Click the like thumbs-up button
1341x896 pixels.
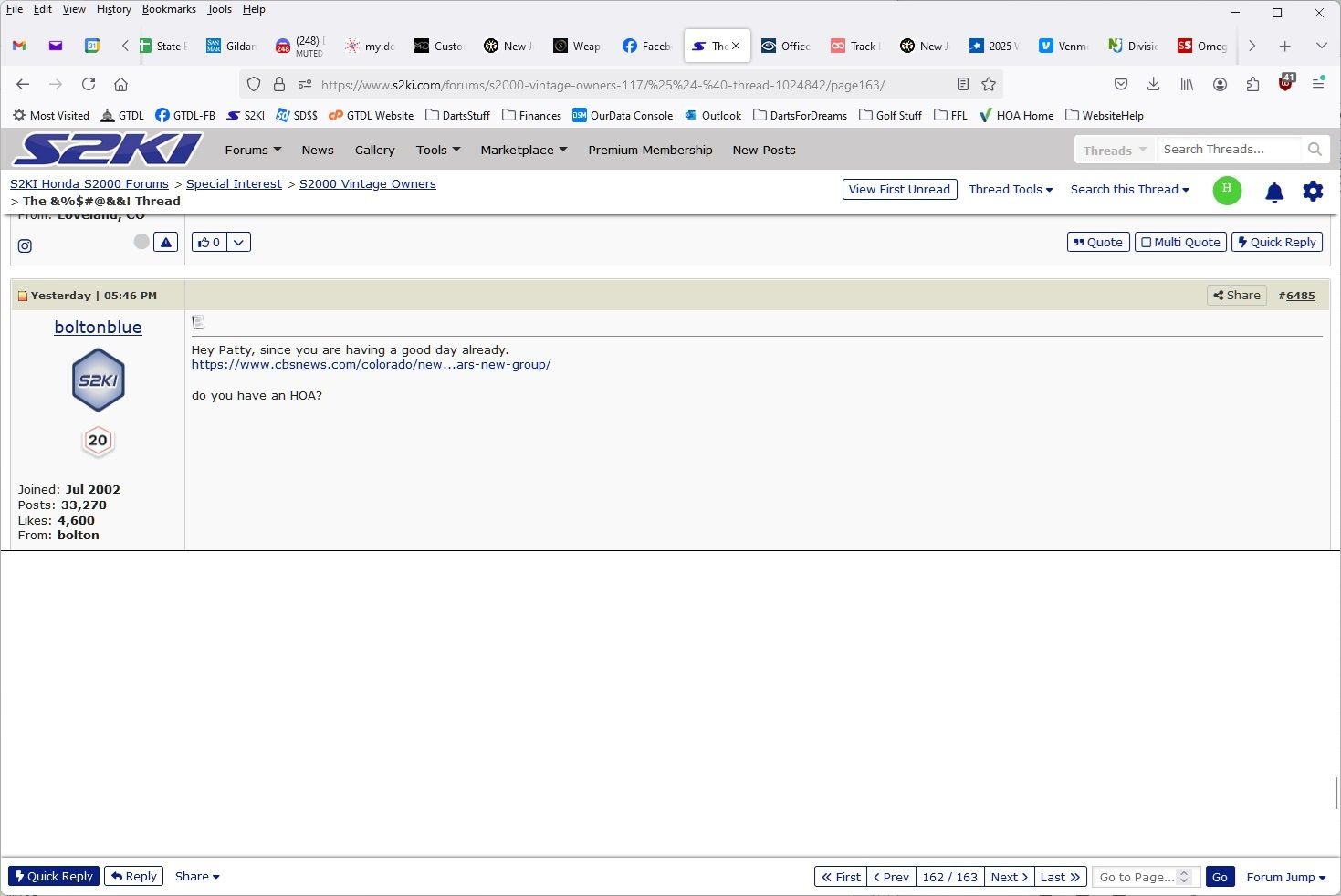click(209, 242)
